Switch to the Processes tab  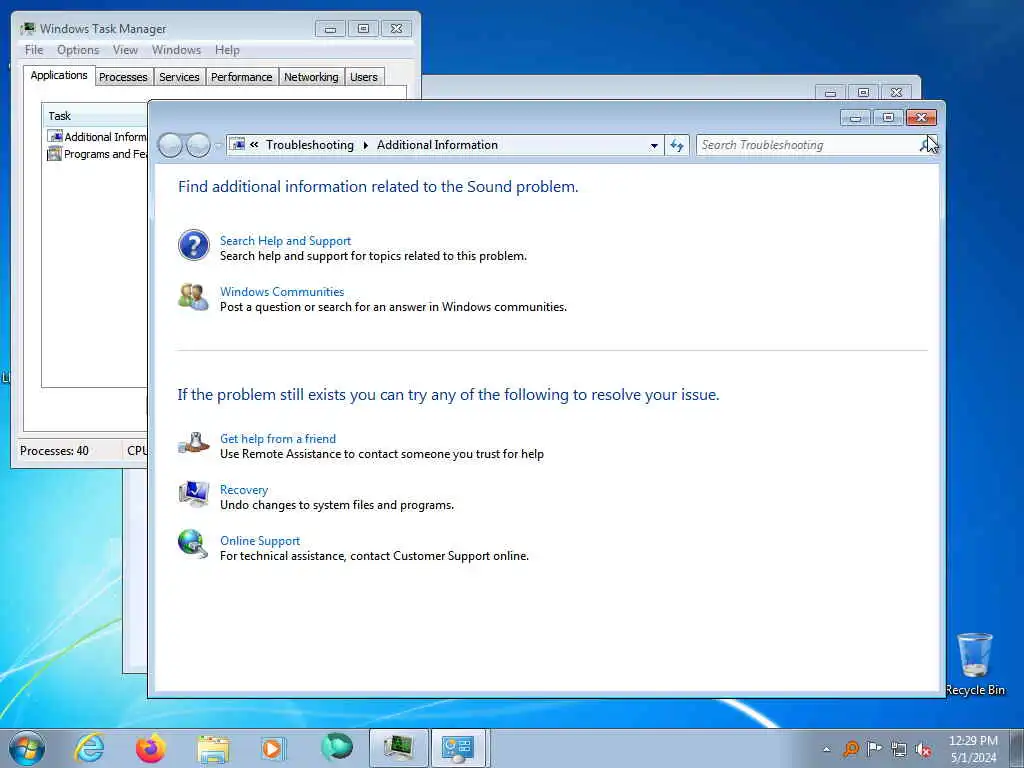123,77
